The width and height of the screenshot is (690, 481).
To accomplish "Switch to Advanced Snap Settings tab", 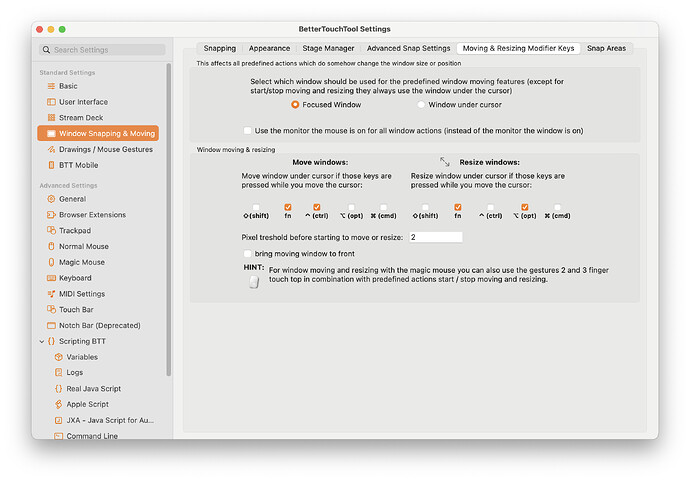I will point(408,48).
